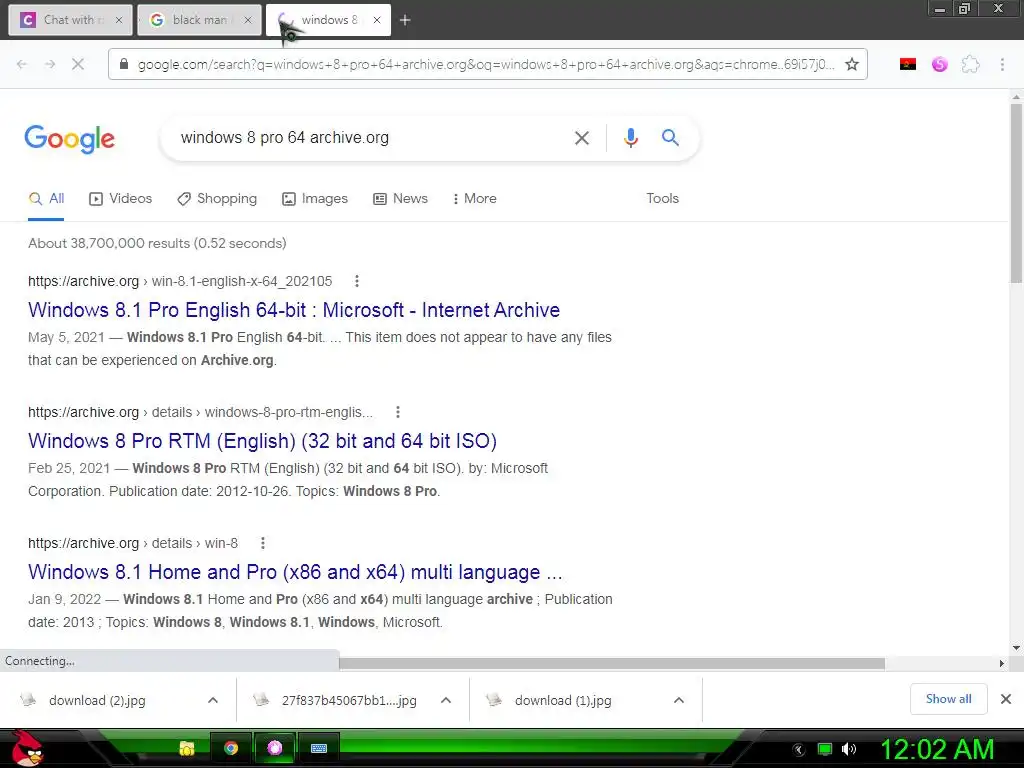The width and height of the screenshot is (1024, 768).
Task: Submit search with magnifying glass icon
Action: click(x=670, y=137)
